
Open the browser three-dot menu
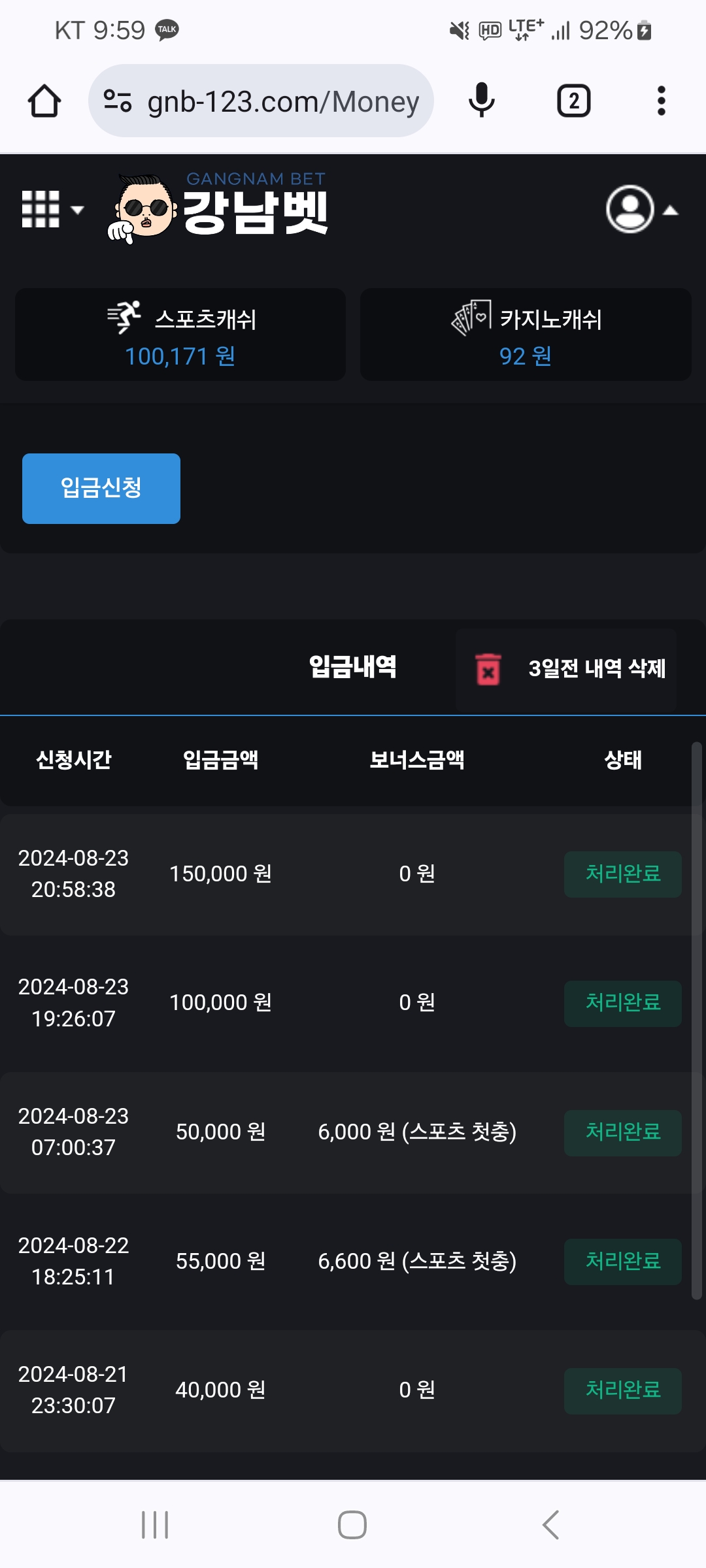pos(661,101)
